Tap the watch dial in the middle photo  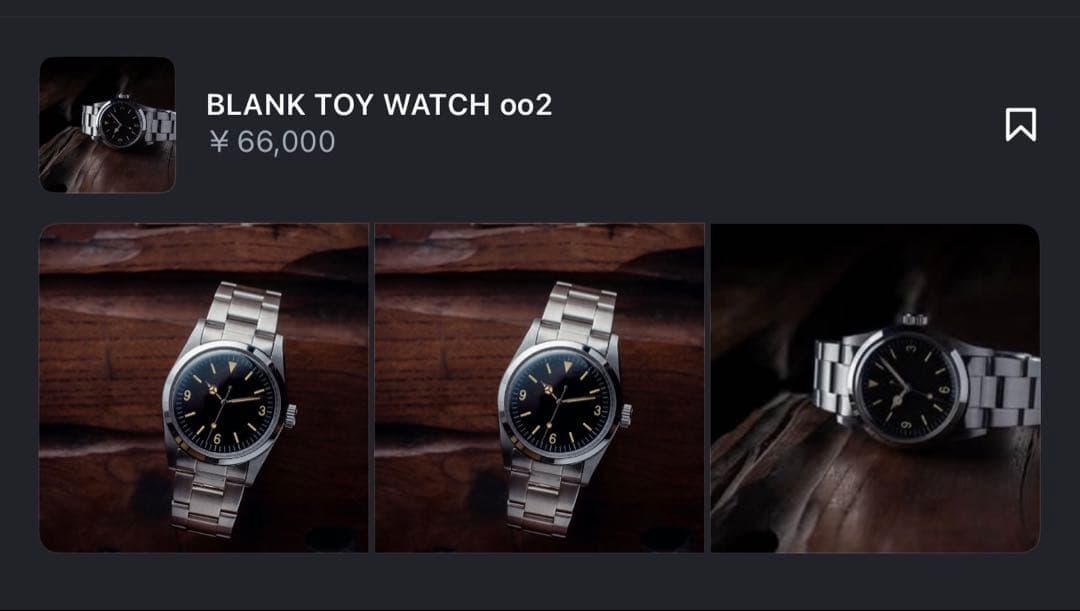[559, 401]
